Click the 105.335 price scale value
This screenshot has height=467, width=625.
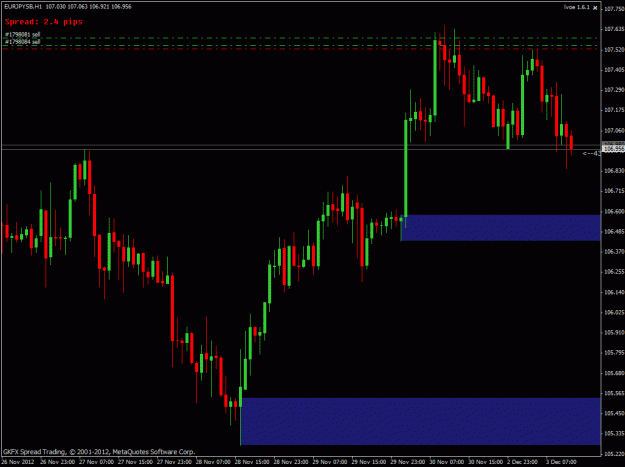614,434
